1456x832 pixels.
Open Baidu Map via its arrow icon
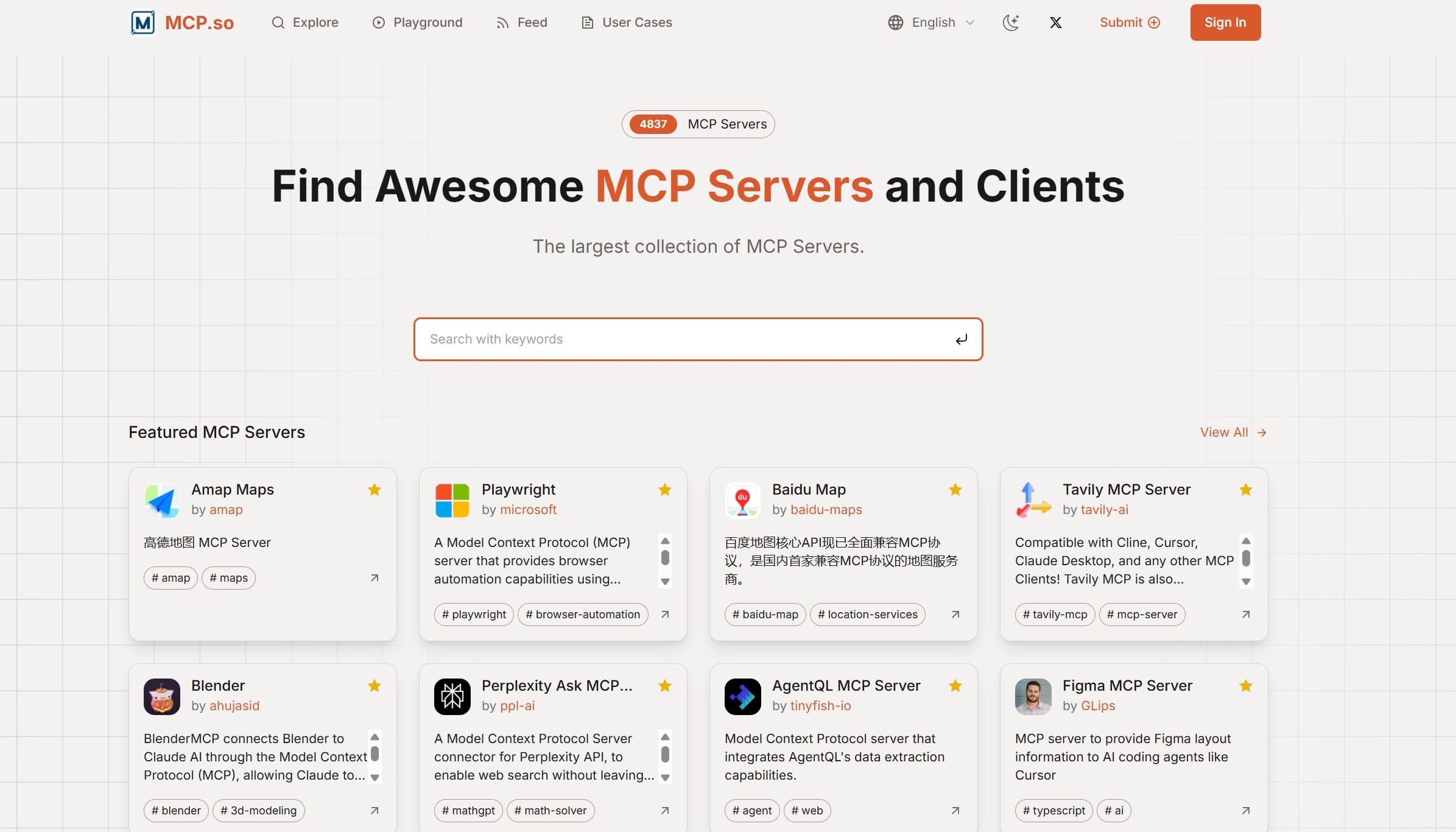955,615
